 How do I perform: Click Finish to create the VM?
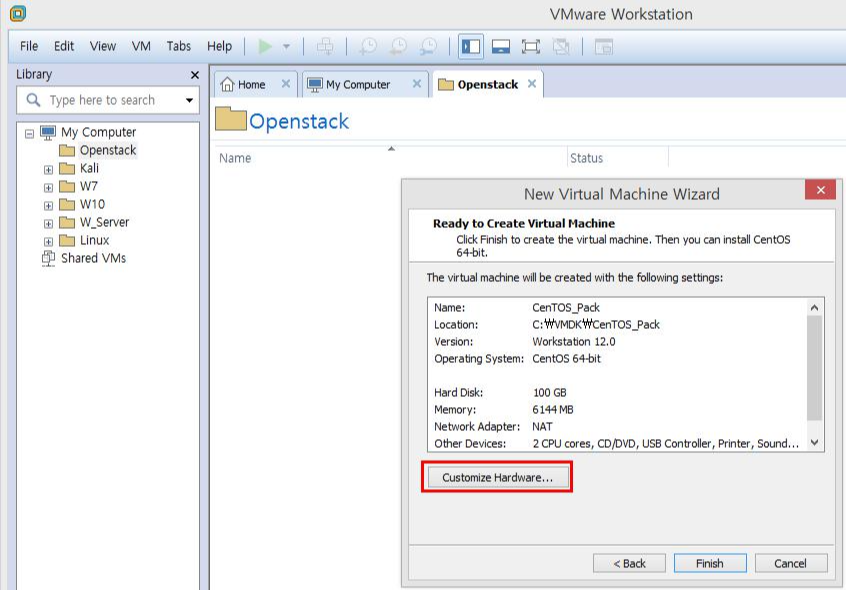click(710, 564)
